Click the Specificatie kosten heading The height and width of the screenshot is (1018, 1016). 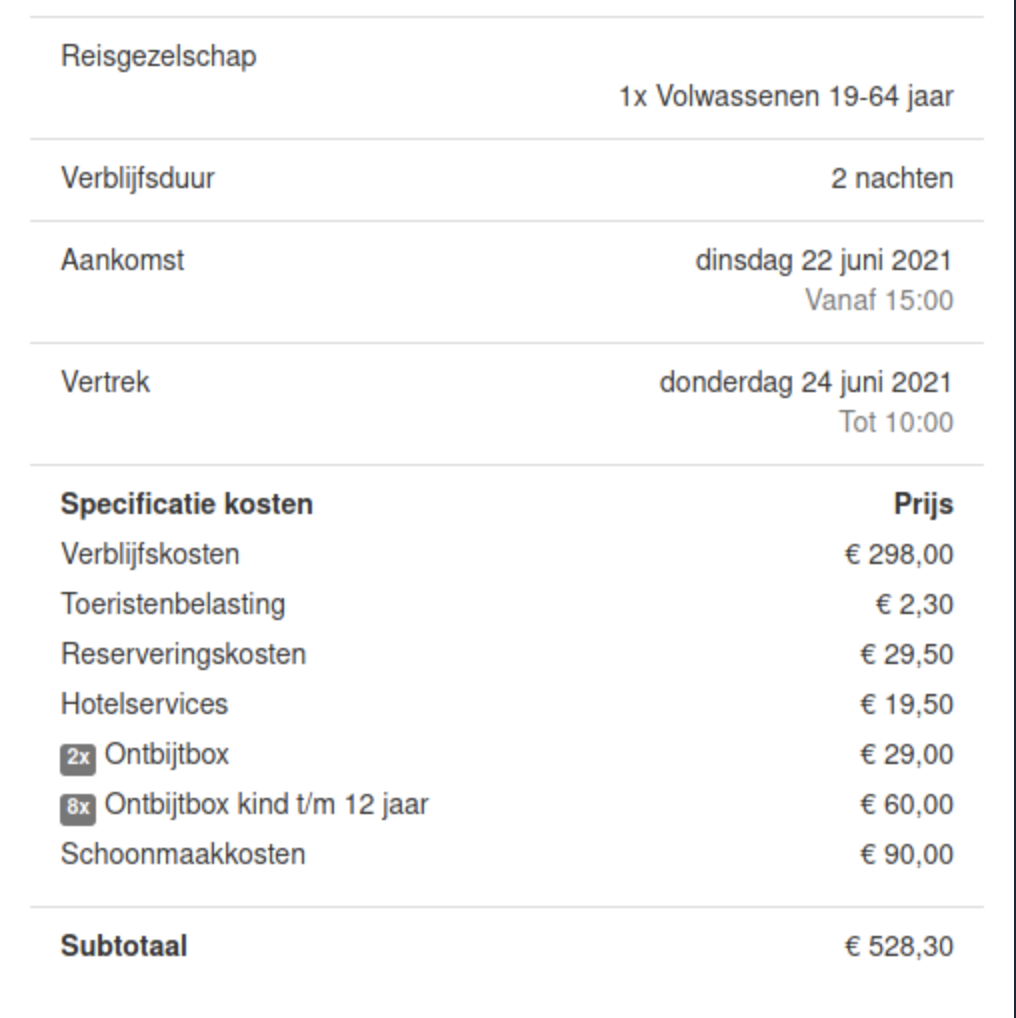click(187, 504)
